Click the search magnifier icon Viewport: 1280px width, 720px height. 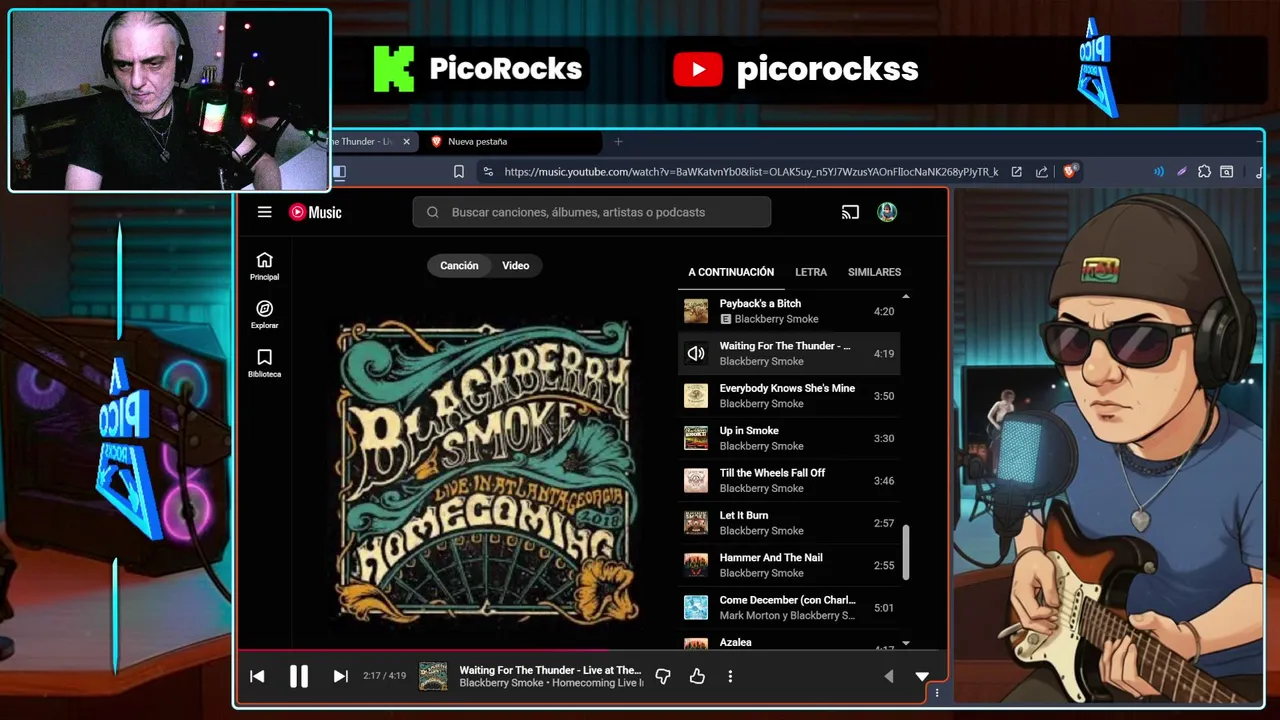(x=433, y=212)
